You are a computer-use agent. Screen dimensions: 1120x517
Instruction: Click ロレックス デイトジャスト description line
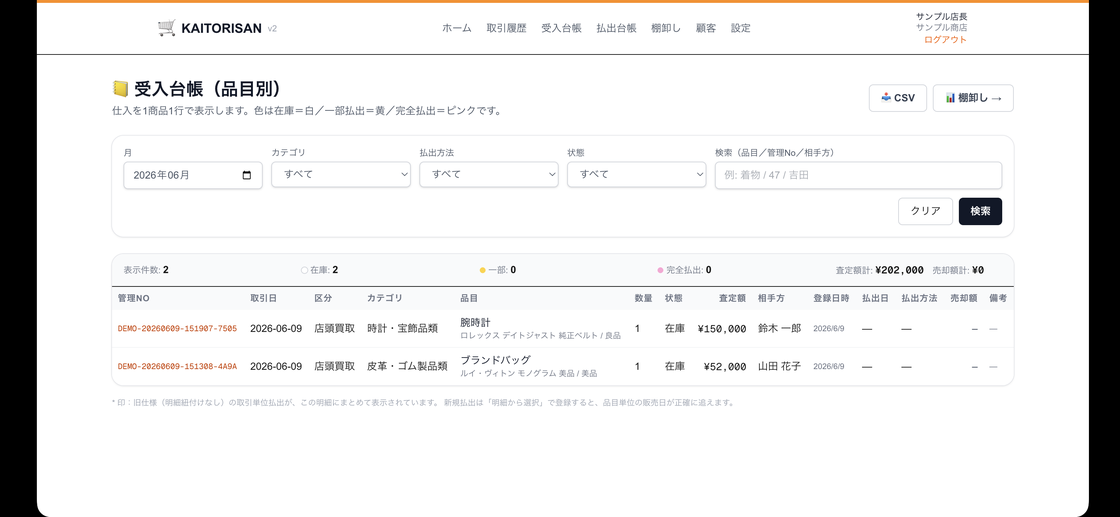[x=541, y=336]
